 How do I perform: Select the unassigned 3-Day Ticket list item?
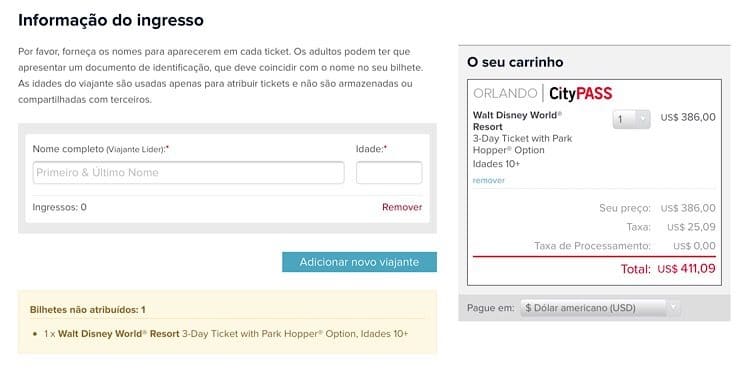pyautogui.click(x=226, y=334)
